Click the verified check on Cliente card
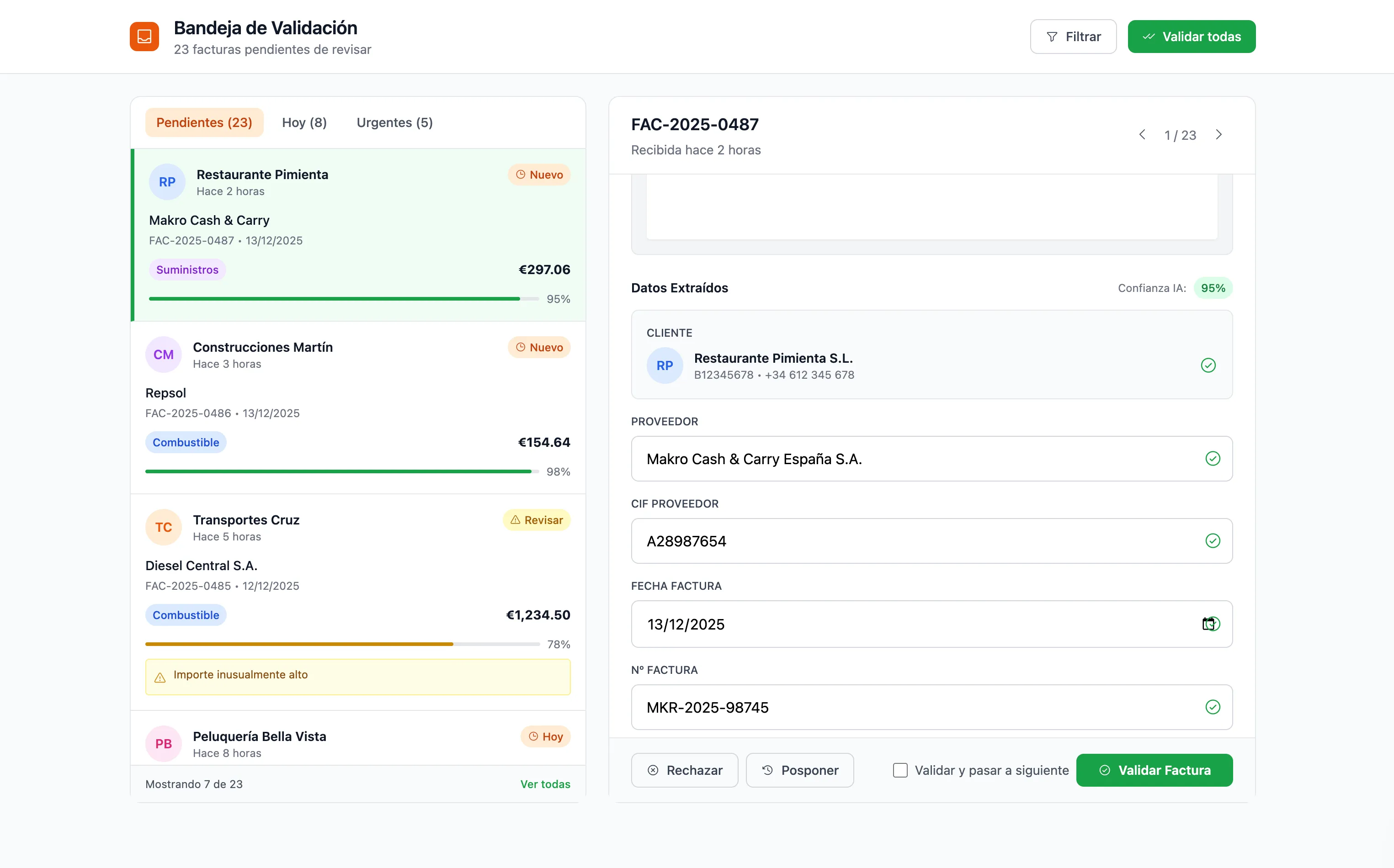Viewport: 1394px width, 868px height. (x=1208, y=365)
